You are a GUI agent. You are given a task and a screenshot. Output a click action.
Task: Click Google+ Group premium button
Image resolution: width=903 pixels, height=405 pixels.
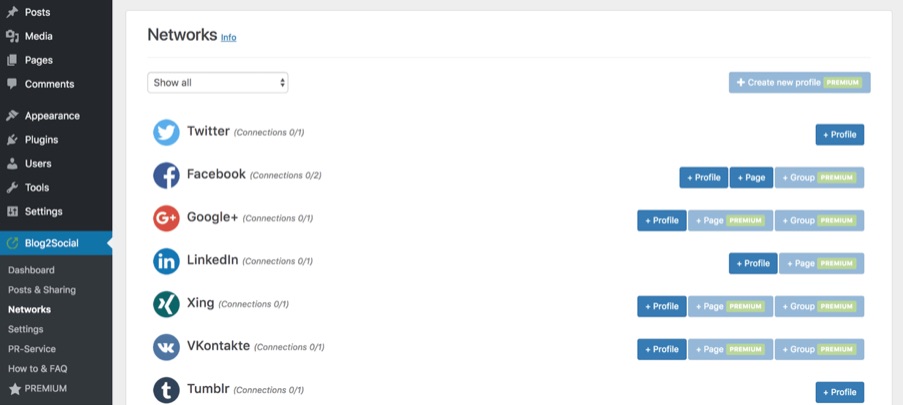click(x=819, y=221)
